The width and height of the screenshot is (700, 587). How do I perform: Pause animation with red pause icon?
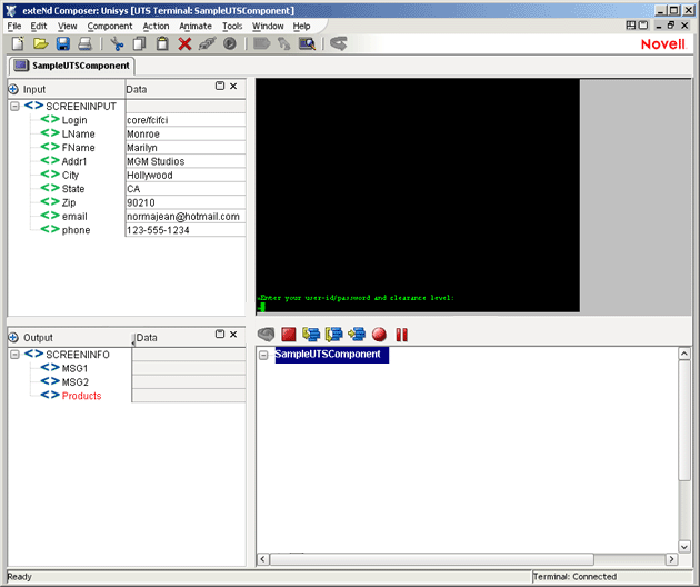[x=402, y=335]
